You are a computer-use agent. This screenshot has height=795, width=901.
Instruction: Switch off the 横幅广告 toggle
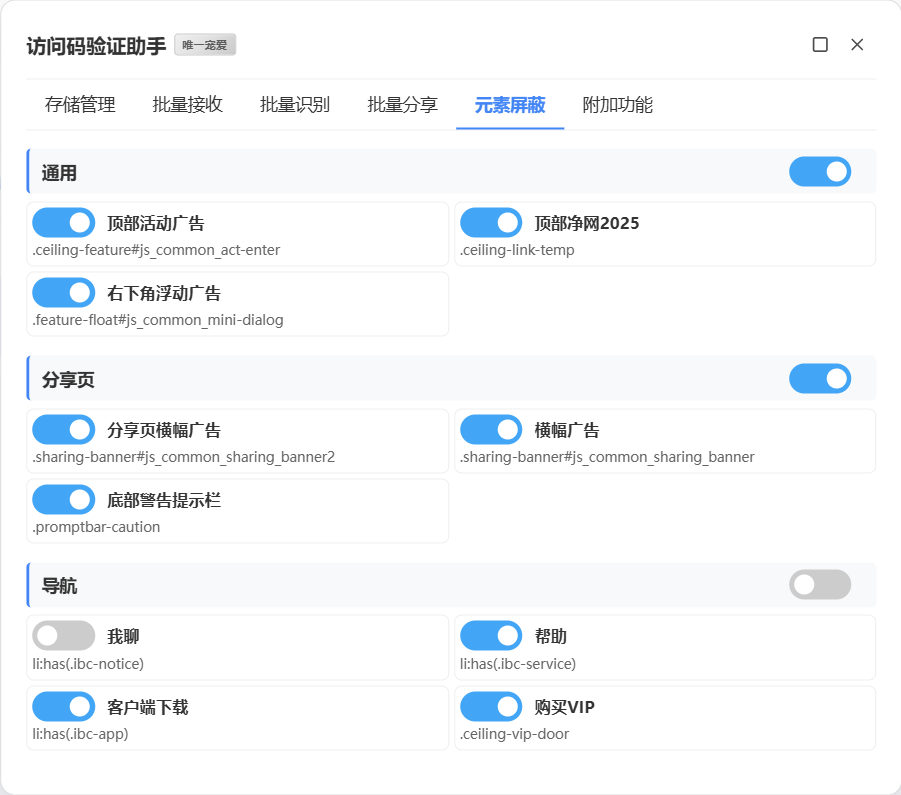(x=491, y=430)
